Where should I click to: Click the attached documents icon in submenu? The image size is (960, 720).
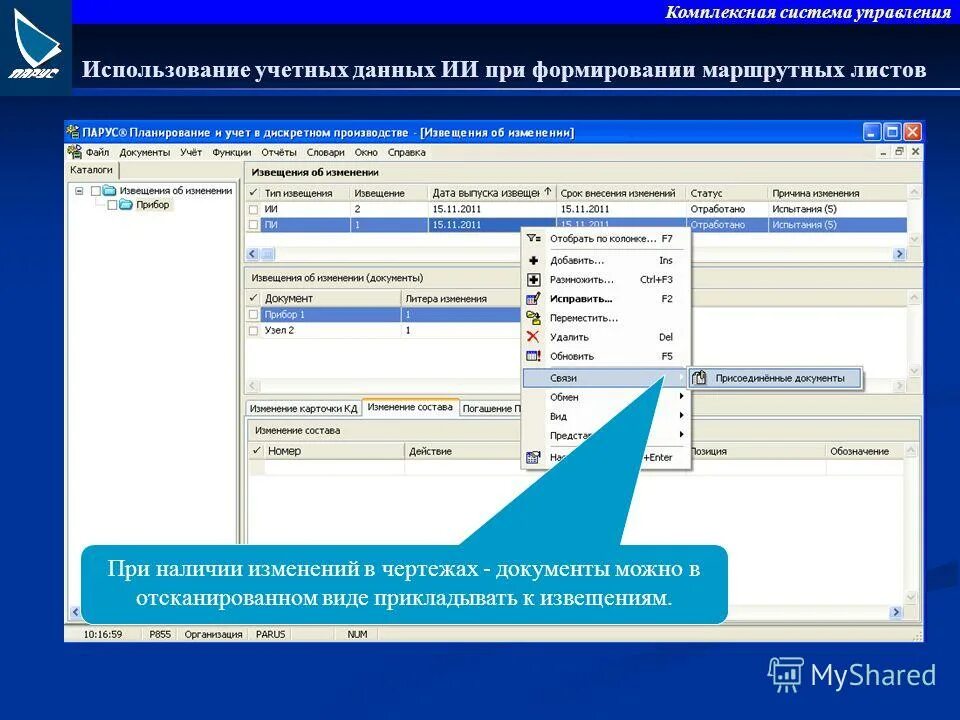pyautogui.click(x=699, y=378)
